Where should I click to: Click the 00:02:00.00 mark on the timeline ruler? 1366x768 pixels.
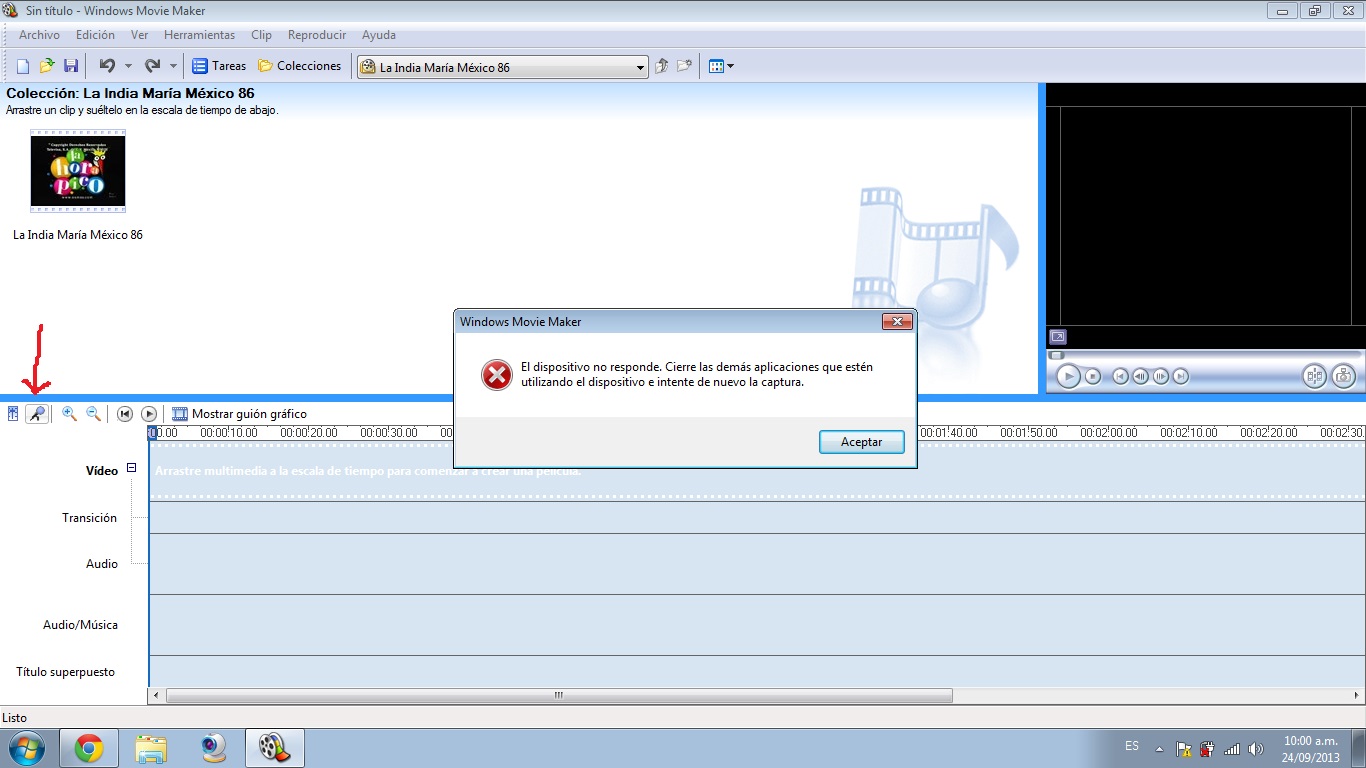pyautogui.click(x=1109, y=433)
